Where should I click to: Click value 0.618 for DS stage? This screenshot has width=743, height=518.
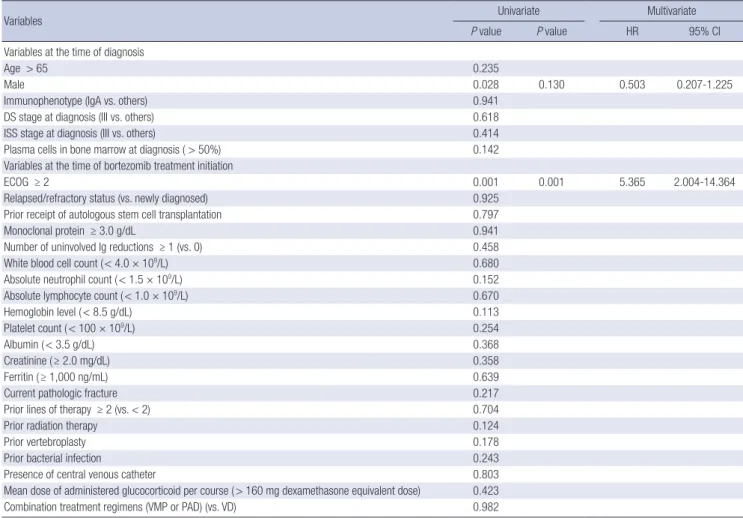(486, 117)
